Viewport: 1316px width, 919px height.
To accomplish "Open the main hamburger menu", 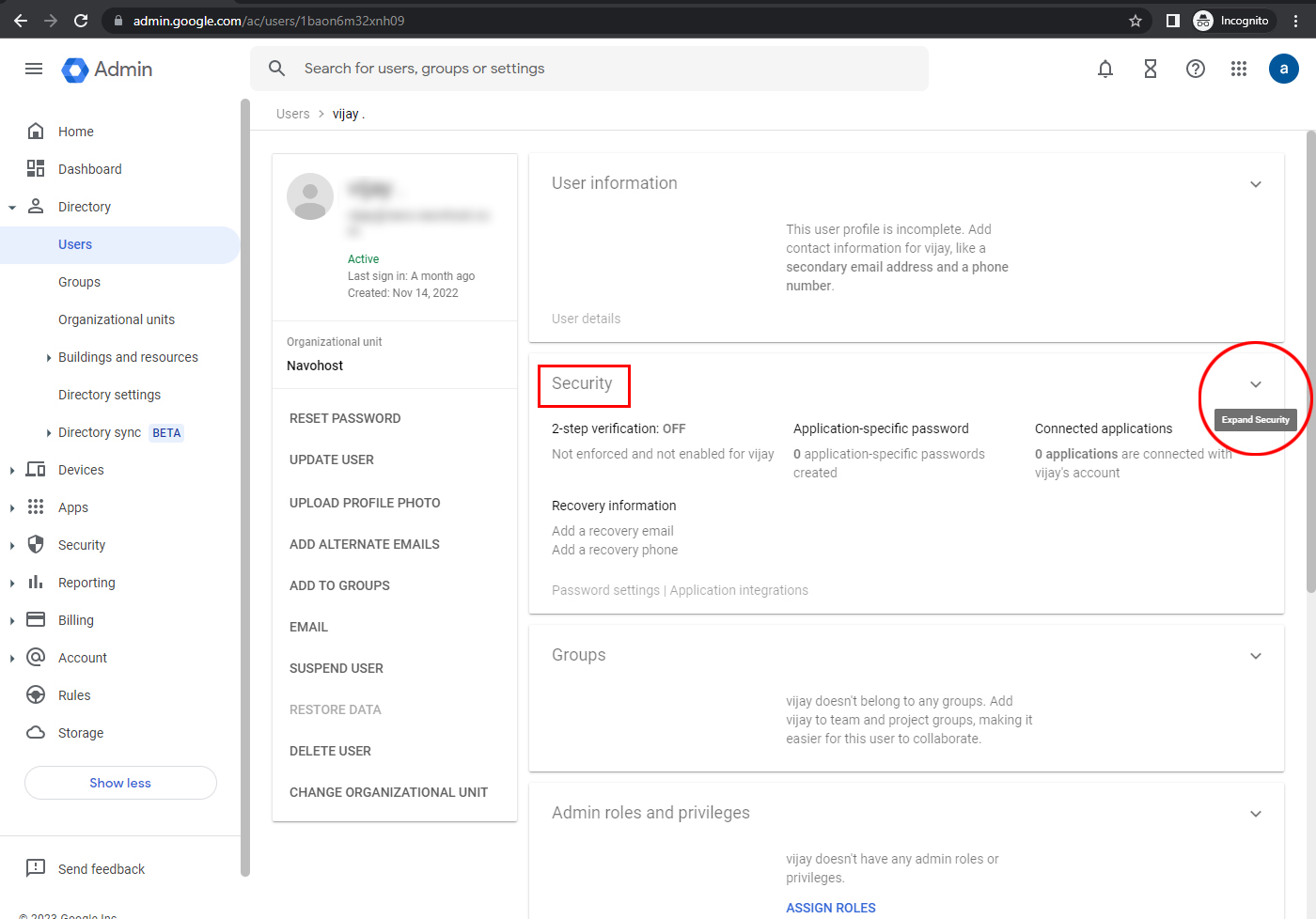I will coord(34,69).
